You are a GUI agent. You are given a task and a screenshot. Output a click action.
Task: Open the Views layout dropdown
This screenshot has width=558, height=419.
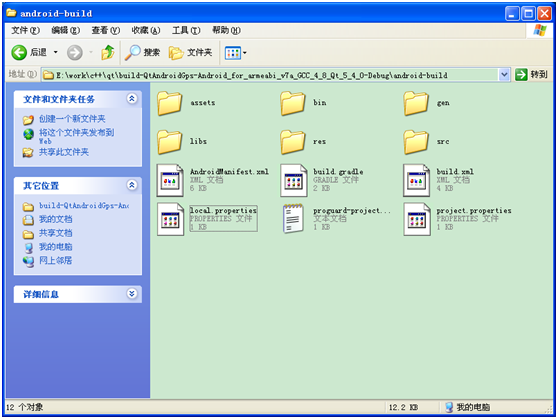[236, 53]
